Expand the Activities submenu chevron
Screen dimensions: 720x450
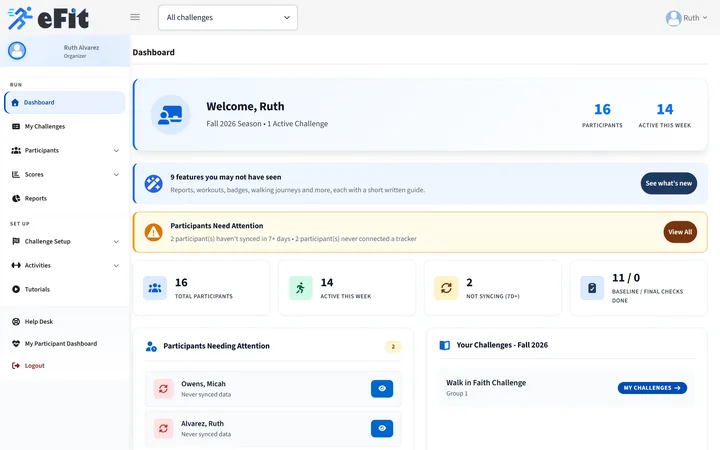pos(116,265)
